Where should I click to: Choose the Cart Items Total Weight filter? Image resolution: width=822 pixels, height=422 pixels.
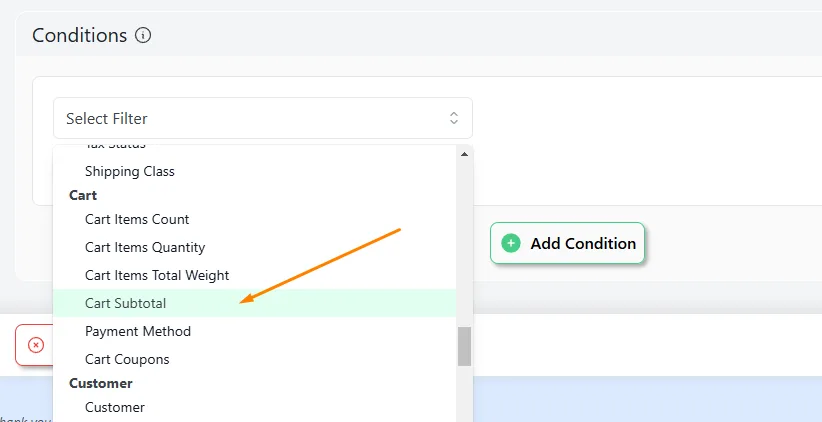tap(254, 275)
